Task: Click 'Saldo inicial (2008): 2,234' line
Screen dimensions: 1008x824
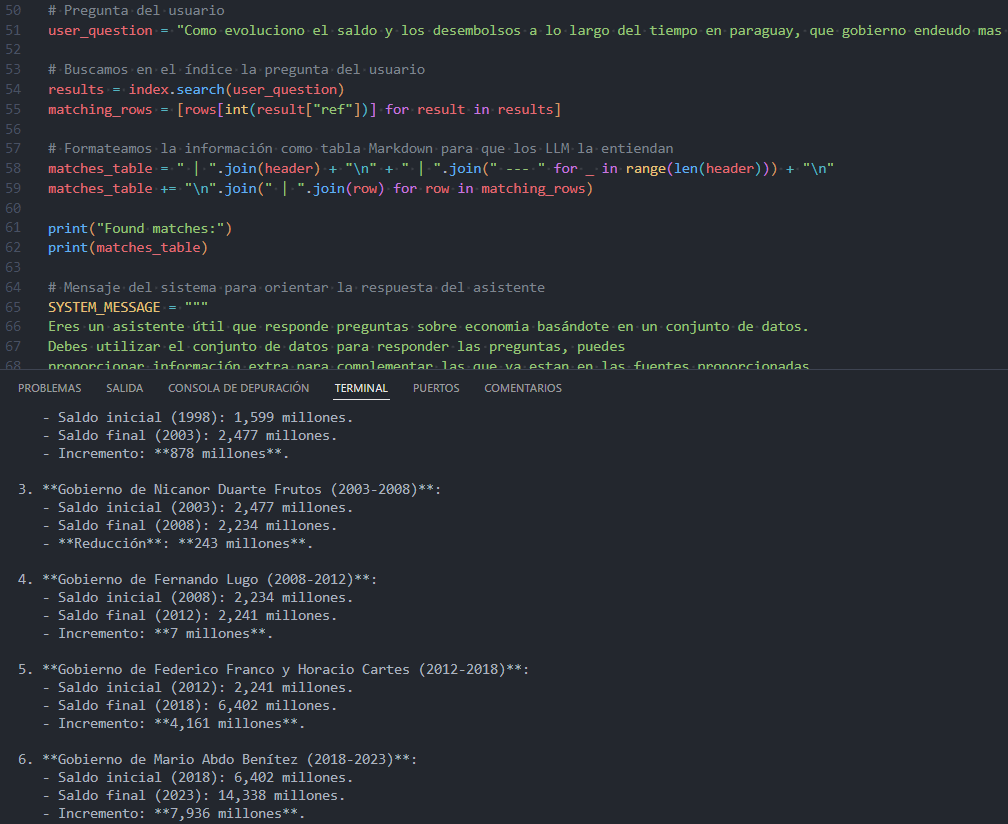Action: click(198, 597)
